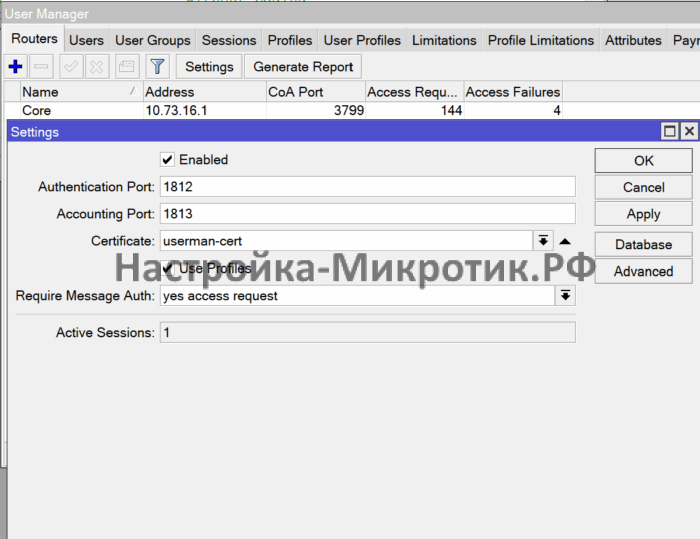Open the Sessions tab
Viewport: 700px width, 539px height.
click(229, 41)
